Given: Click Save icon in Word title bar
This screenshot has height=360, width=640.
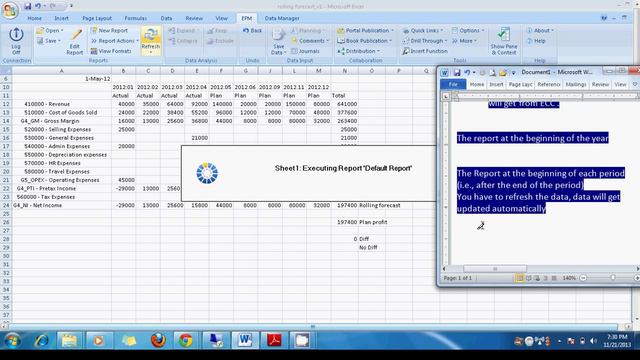Looking at the screenshot, I should (x=457, y=73).
